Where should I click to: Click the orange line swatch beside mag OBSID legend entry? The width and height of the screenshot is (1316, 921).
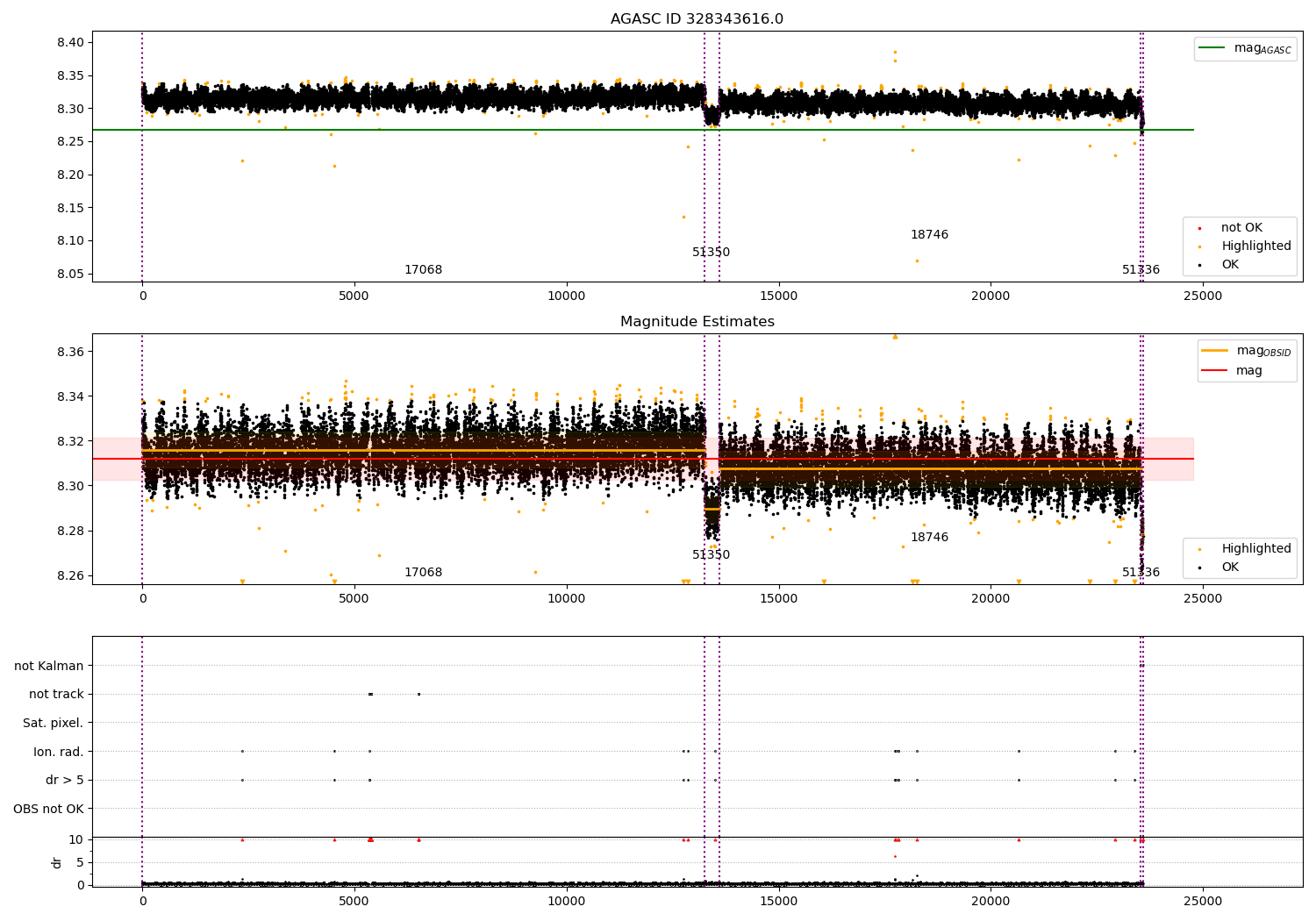pos(1215,350)
